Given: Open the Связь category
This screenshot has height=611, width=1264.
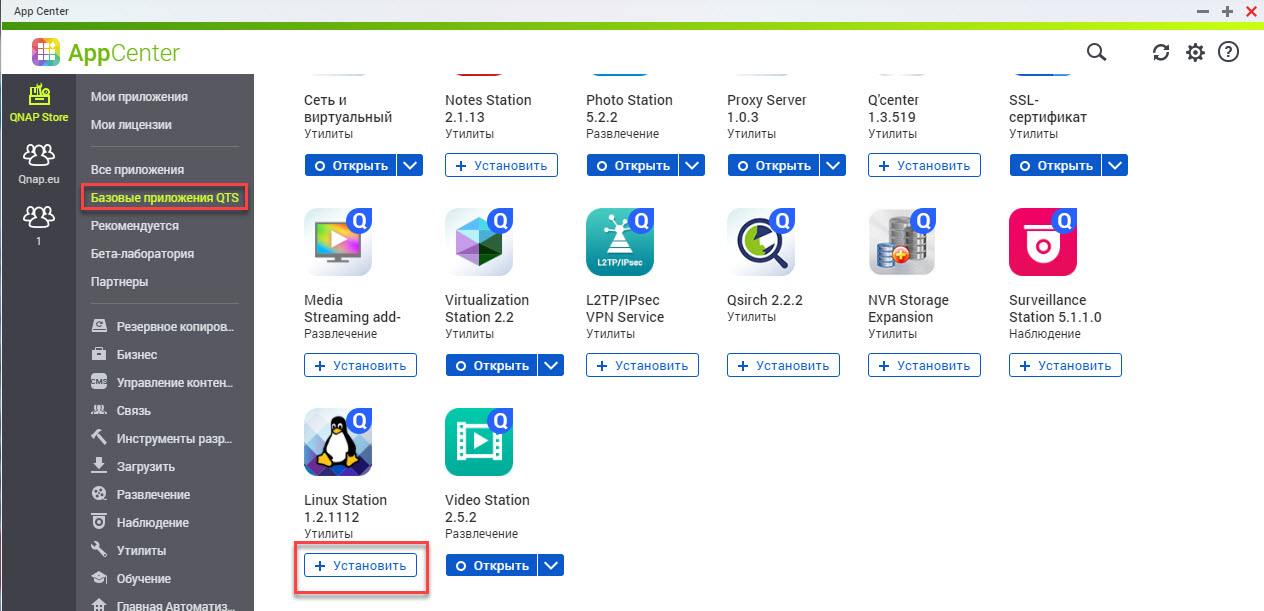Looking at the screenshot, I should coord(121,410).
